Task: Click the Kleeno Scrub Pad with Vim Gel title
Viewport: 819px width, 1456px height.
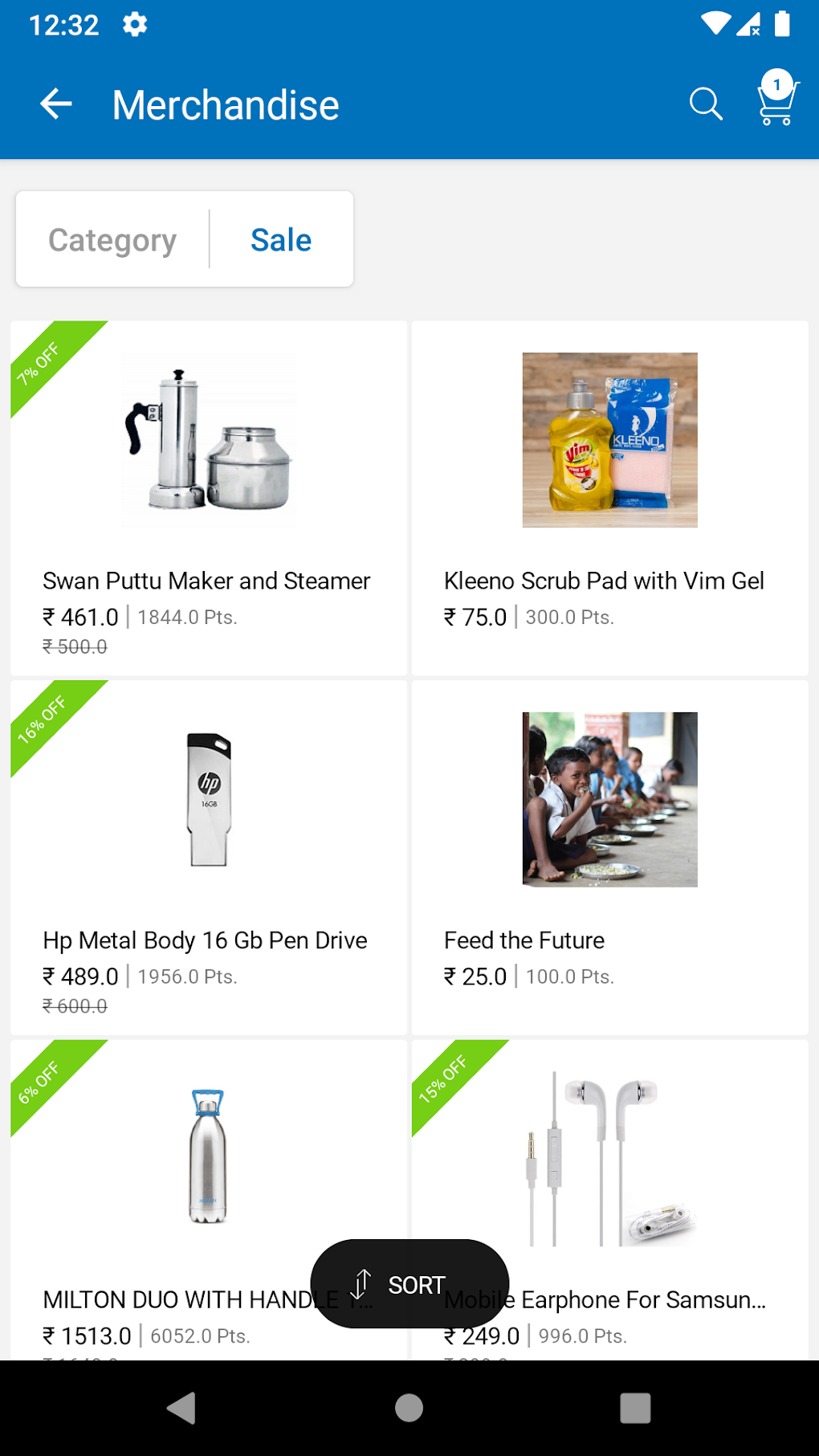Action: (x=604, y=581)
